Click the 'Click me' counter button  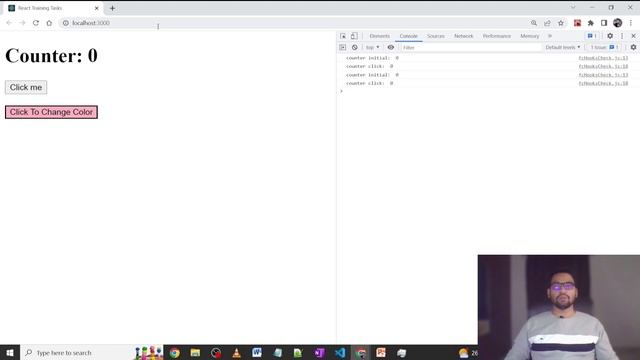[x=26, y=87]
